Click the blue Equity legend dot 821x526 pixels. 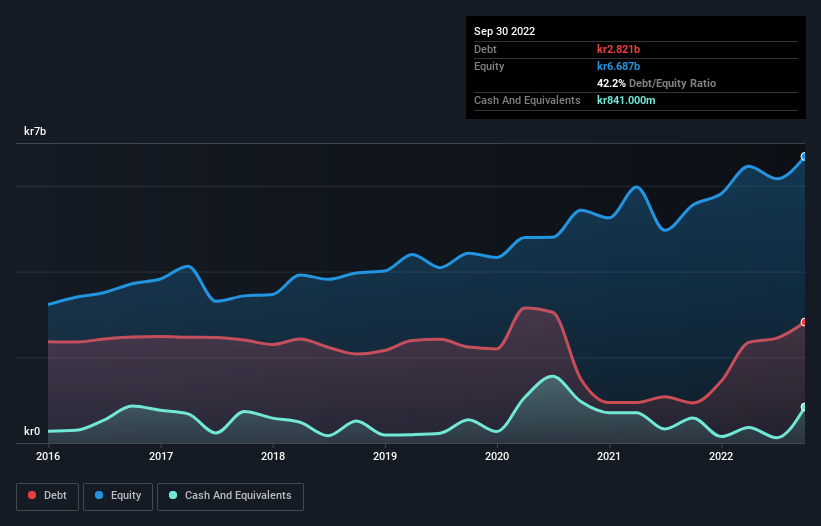tap(99, 495)
